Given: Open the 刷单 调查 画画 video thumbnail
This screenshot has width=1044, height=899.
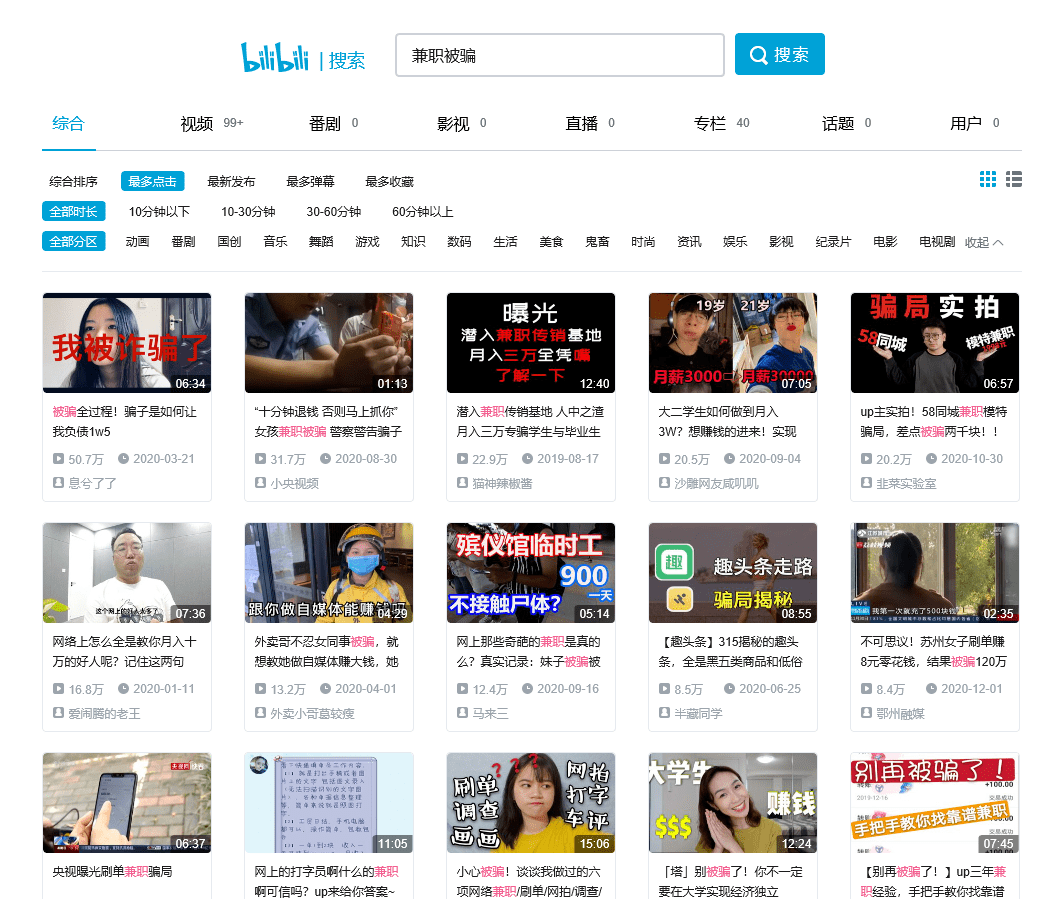Looking at the screenshot, I should [x=531, y=802].
